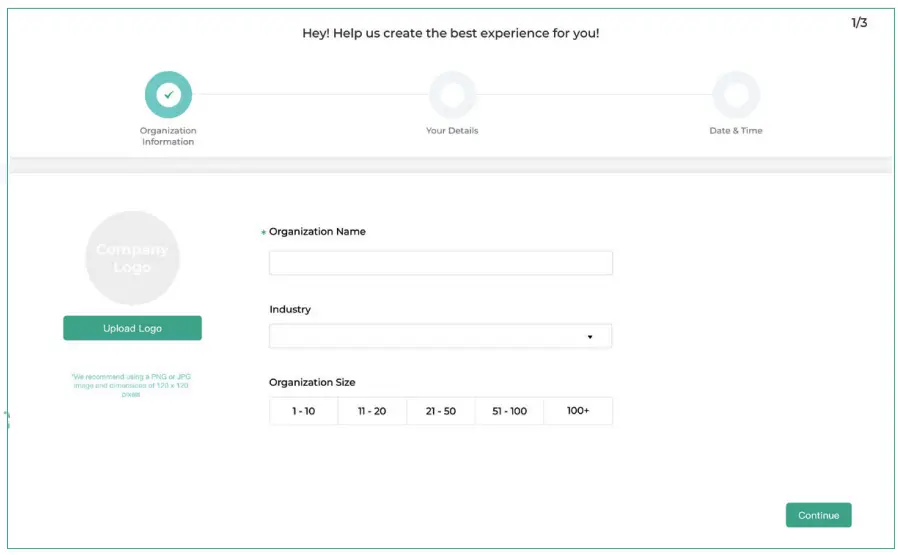Pick the 21 - 50 organization size
The height and width of the screenshot is (555, 898).
pos(441,411)
